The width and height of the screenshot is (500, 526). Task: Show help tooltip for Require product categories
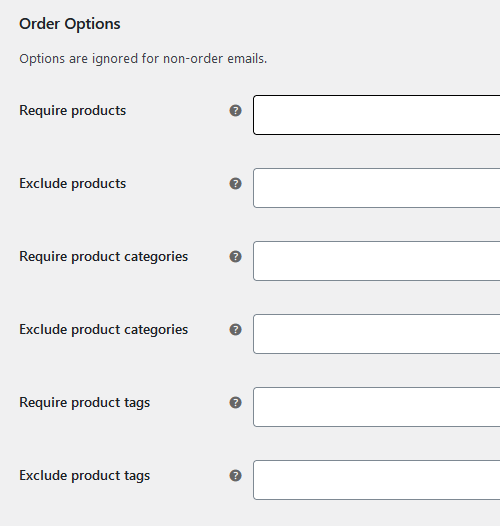click(x=236, y=257)
